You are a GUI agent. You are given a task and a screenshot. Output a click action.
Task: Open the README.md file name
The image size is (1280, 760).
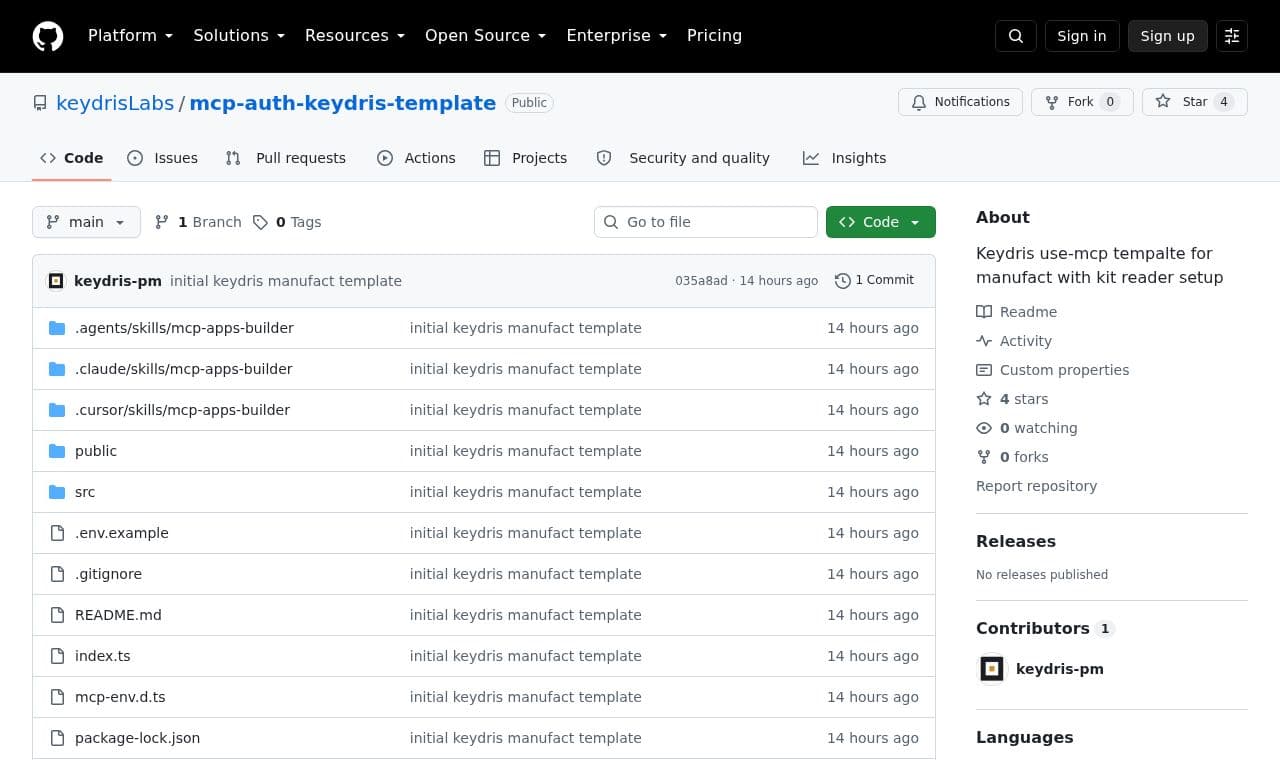click(118, 615)
